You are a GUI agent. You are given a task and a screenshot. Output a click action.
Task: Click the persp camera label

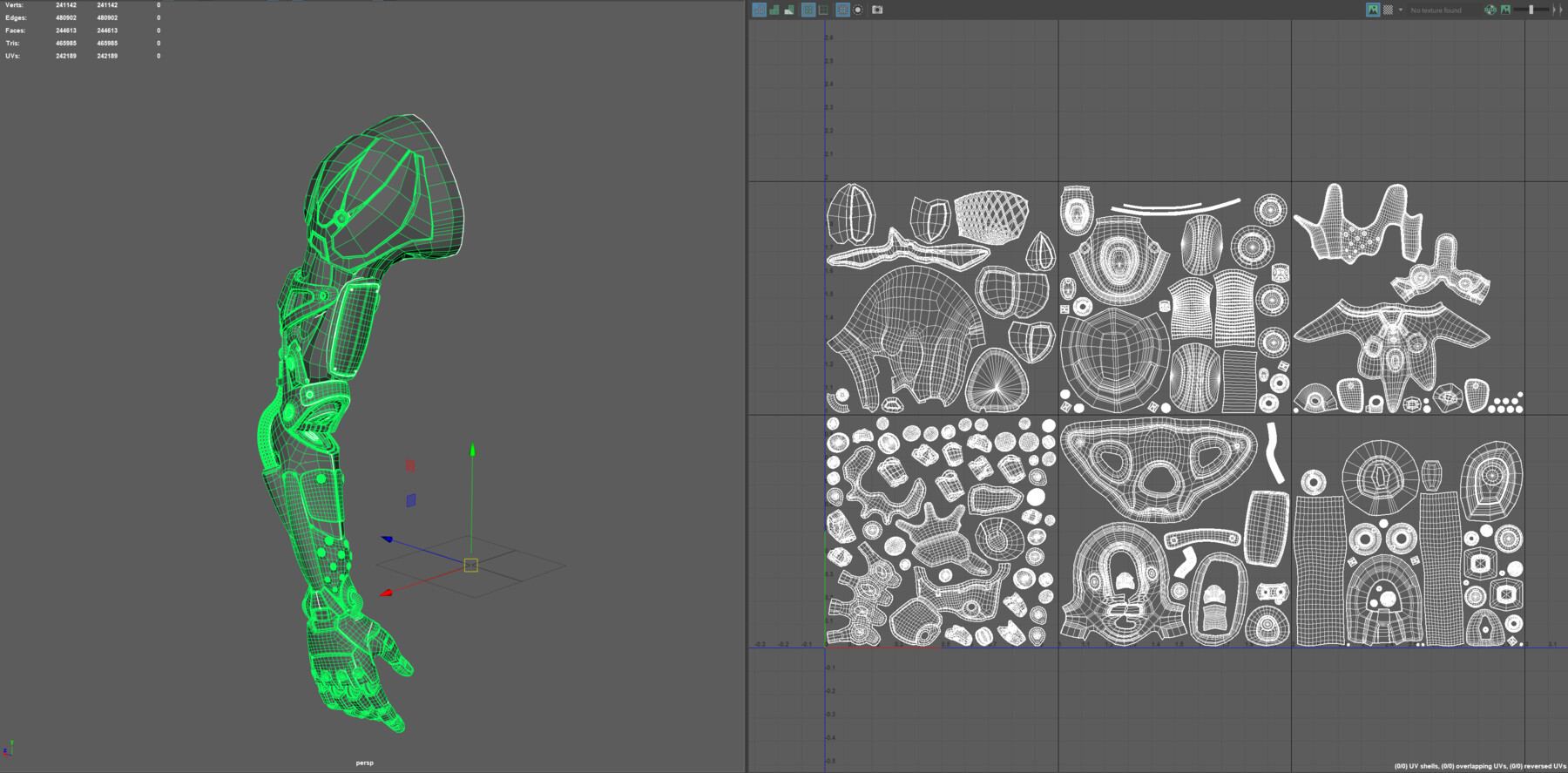364,763
